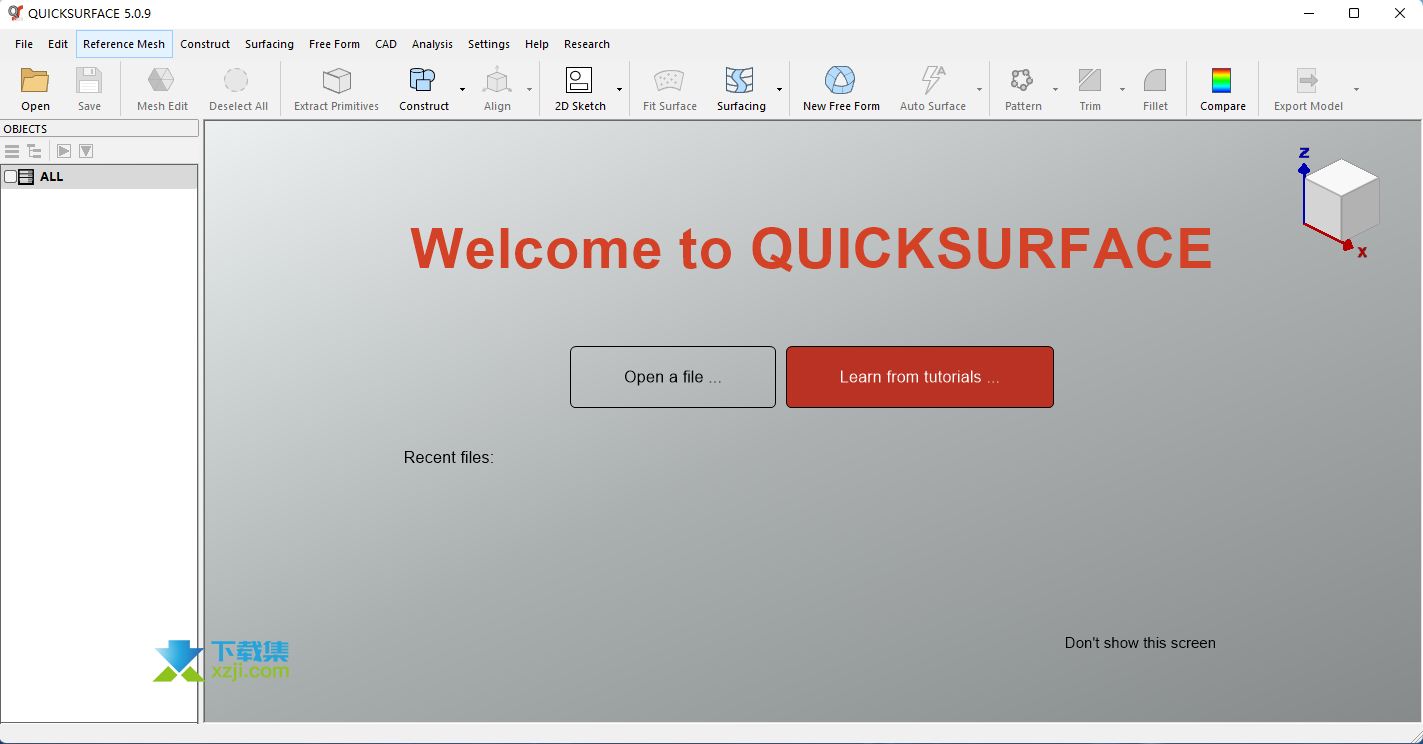
Task: Open the Edit menu
Action: coord(58,44)
